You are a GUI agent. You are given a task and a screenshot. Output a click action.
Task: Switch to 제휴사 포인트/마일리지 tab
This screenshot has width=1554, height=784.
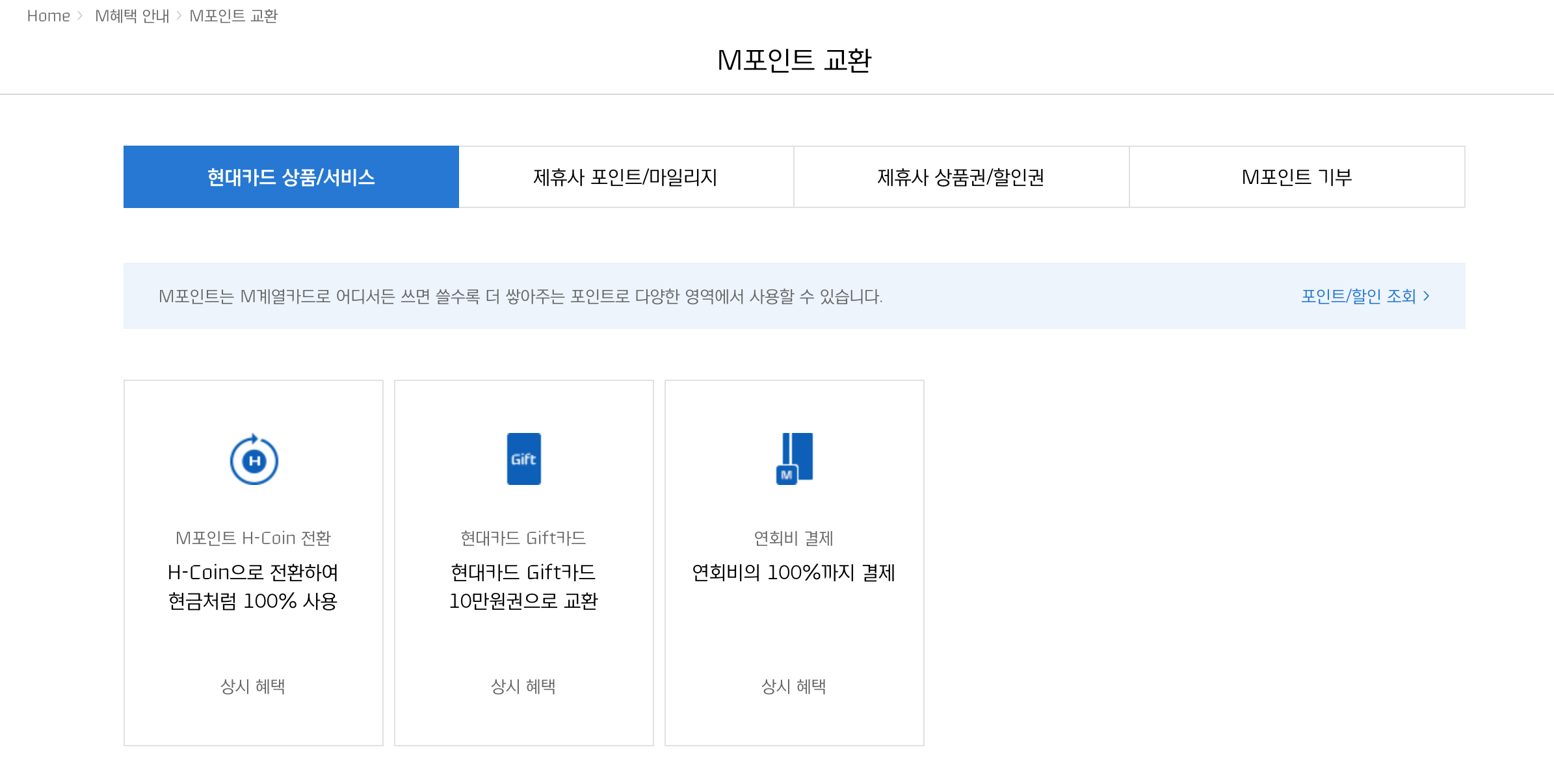click(626, 177)
